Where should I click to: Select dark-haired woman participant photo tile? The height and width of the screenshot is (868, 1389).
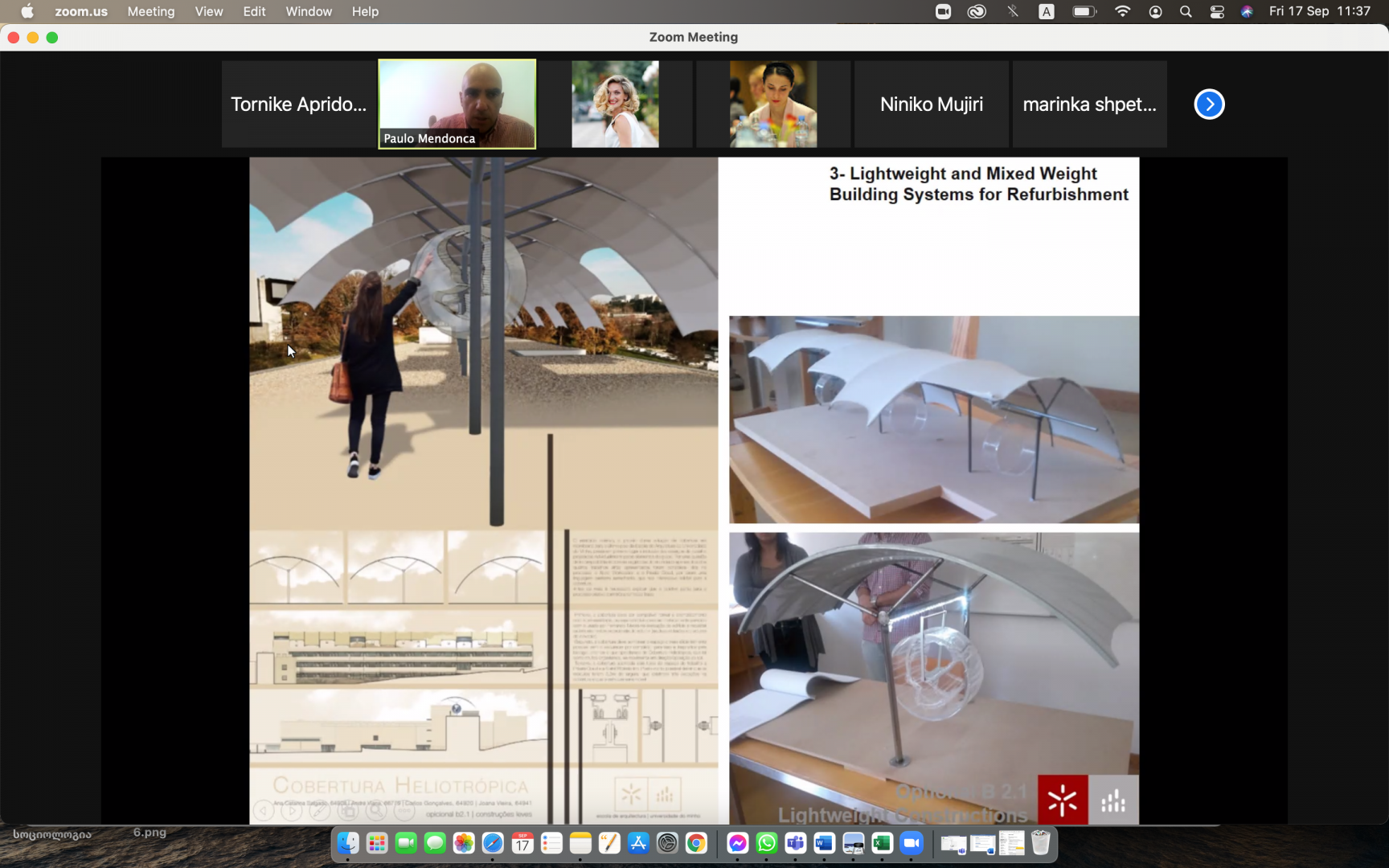(x=773, y=104)
